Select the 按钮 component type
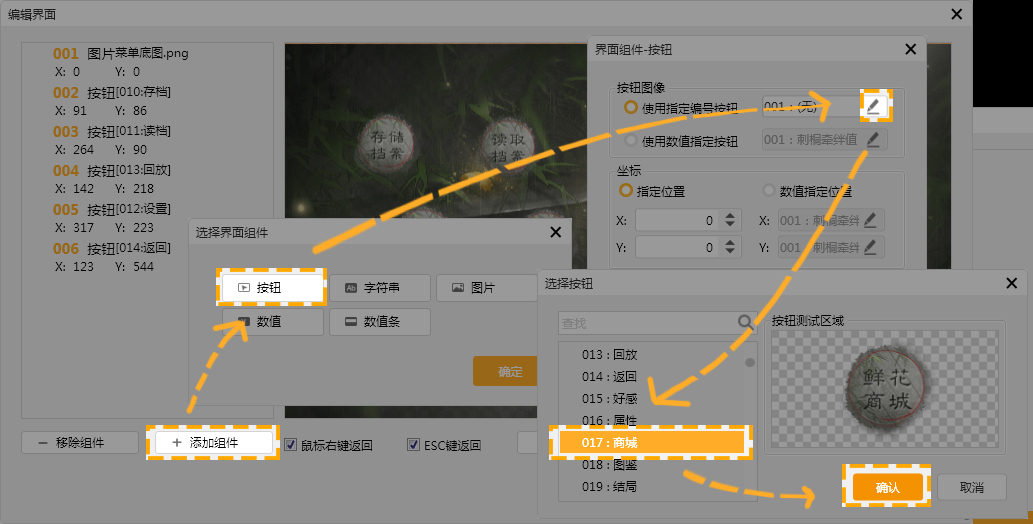The image size is (1033, 524). pos(272,287)
